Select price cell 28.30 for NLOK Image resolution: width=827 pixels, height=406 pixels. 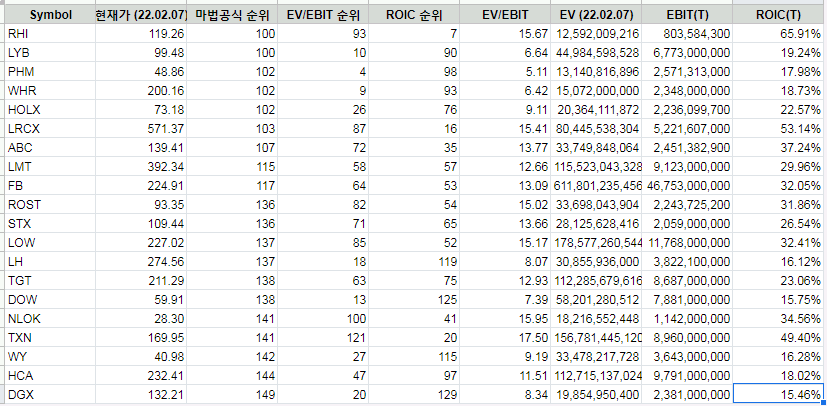coord(141,318)
